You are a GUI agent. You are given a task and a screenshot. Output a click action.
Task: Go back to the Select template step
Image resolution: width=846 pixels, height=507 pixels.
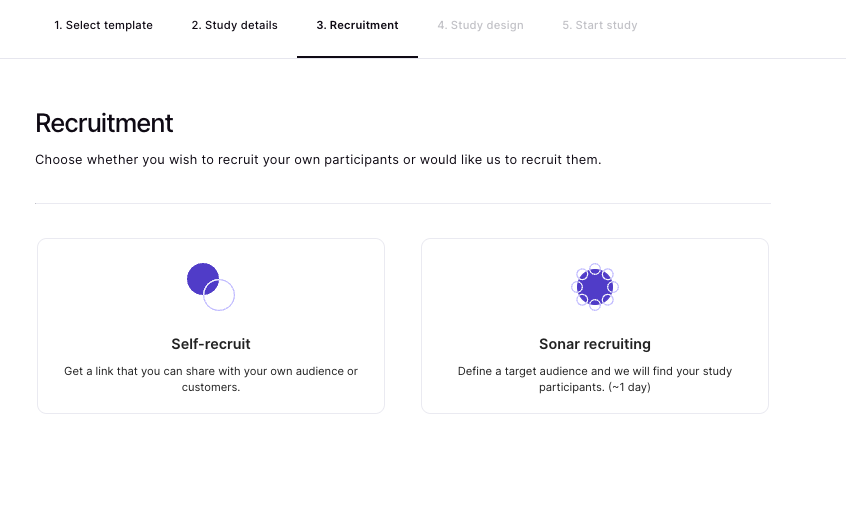[x=103, y=25]
